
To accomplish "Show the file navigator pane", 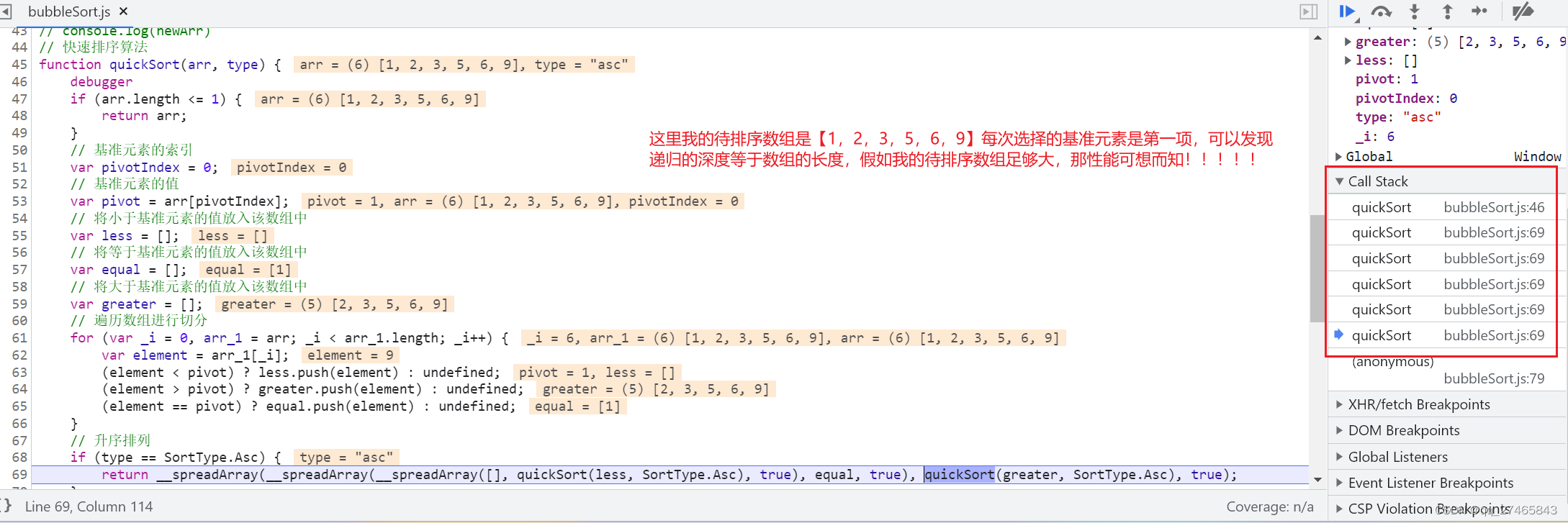I will pyautogui.click(x=6, y=12).
